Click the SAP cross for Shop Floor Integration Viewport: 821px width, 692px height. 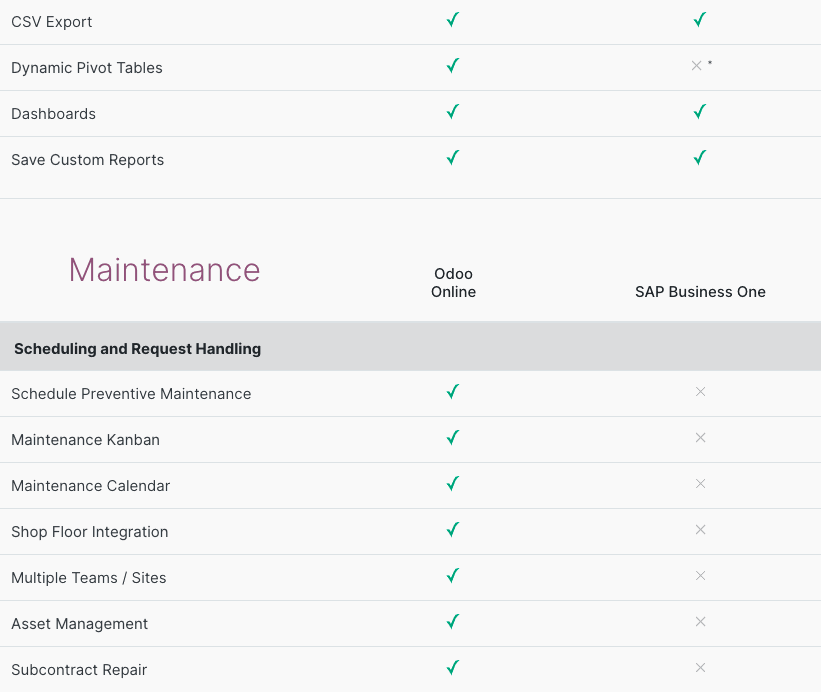pyautogui.click(x=700, y=530)
